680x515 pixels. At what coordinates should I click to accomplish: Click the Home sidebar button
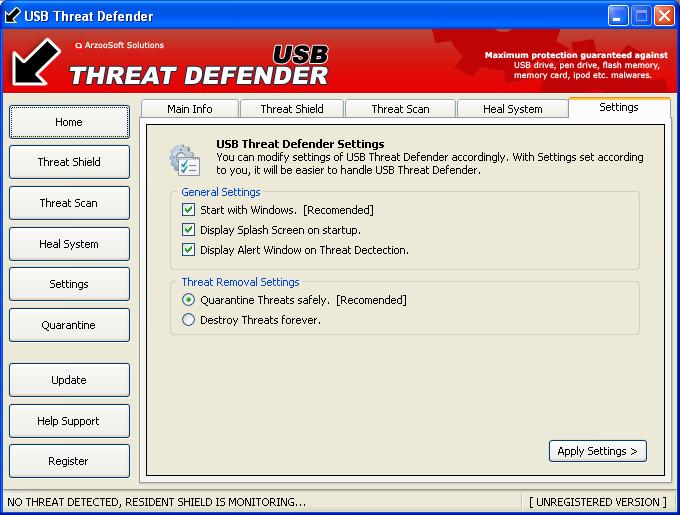click(x=69, y=122)
